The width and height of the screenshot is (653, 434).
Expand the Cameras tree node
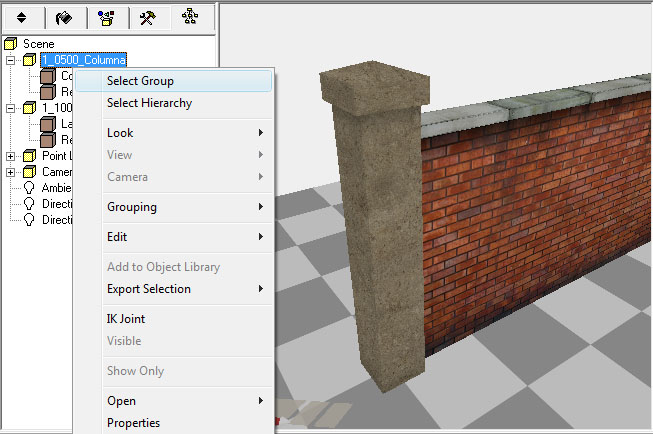point(11,172)
